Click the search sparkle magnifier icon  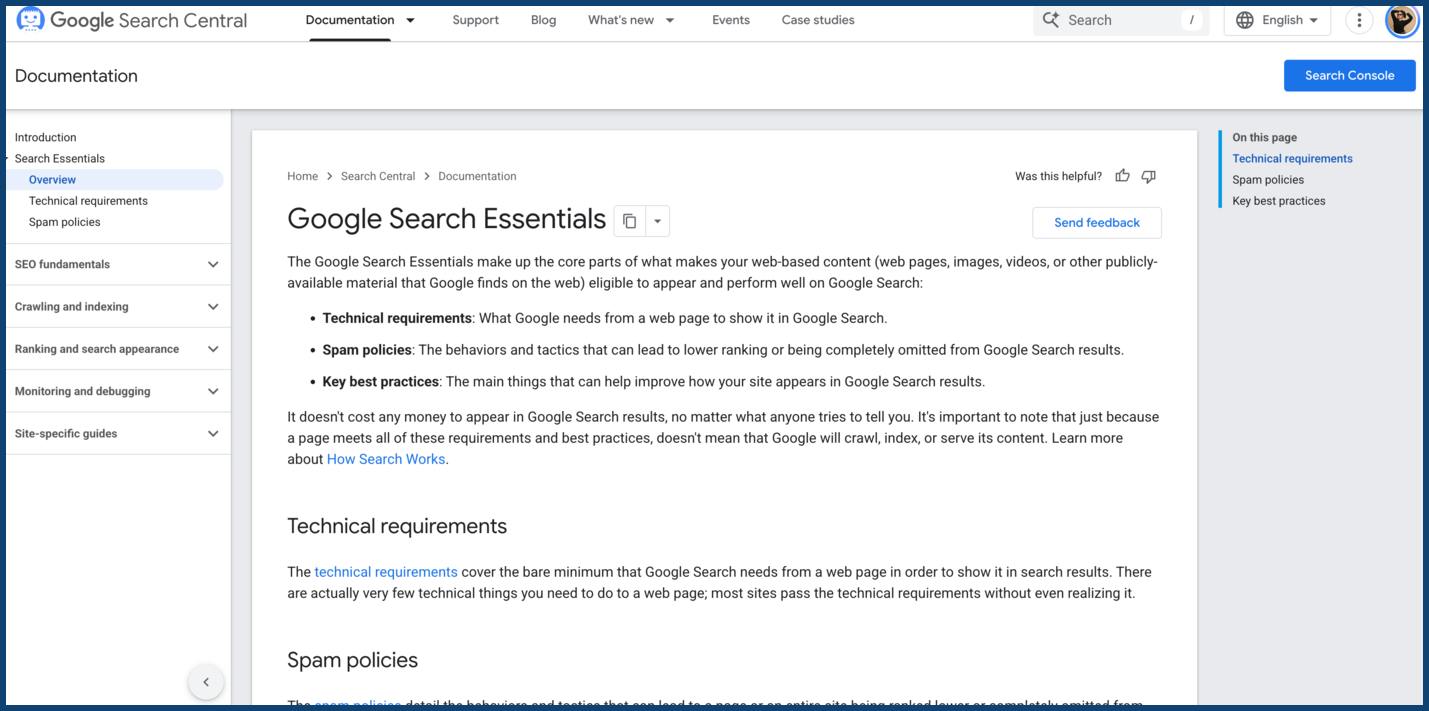tap(1050, 20)
